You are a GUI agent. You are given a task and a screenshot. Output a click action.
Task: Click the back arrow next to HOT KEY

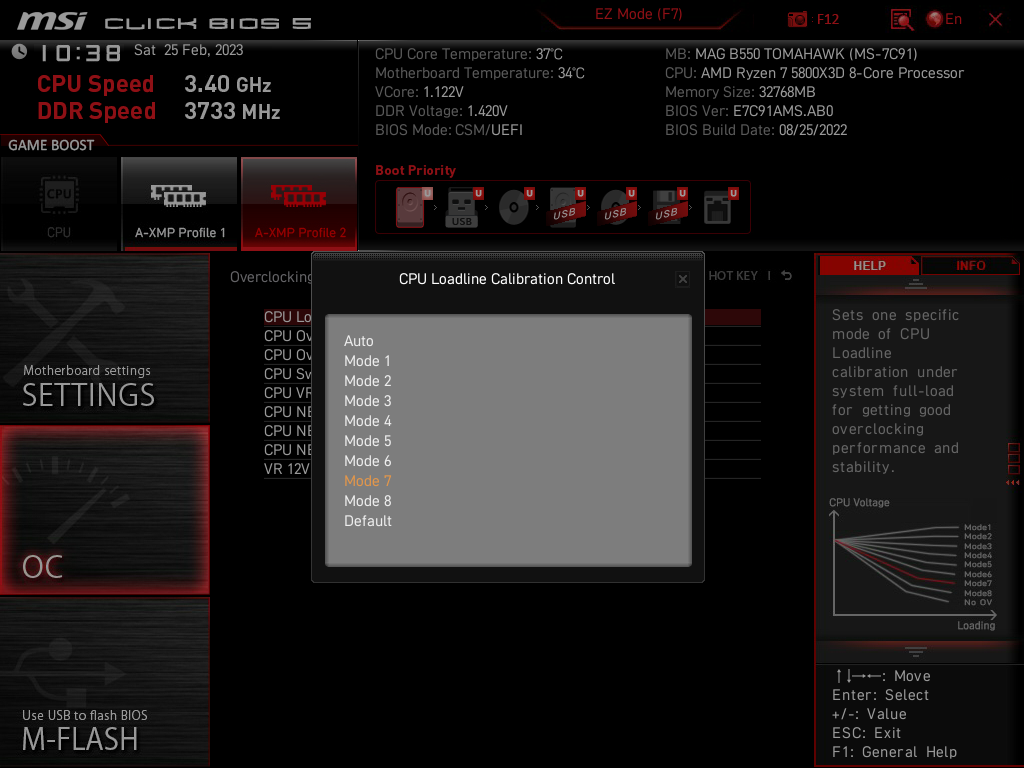coord(787,276)
